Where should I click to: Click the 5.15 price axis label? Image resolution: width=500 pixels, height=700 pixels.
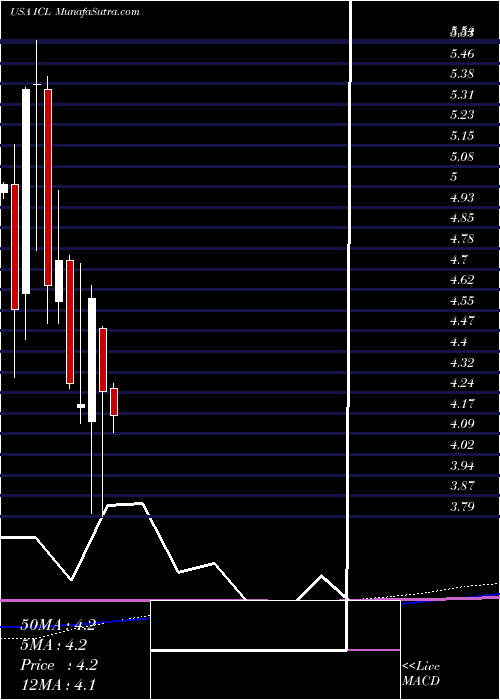462,136
